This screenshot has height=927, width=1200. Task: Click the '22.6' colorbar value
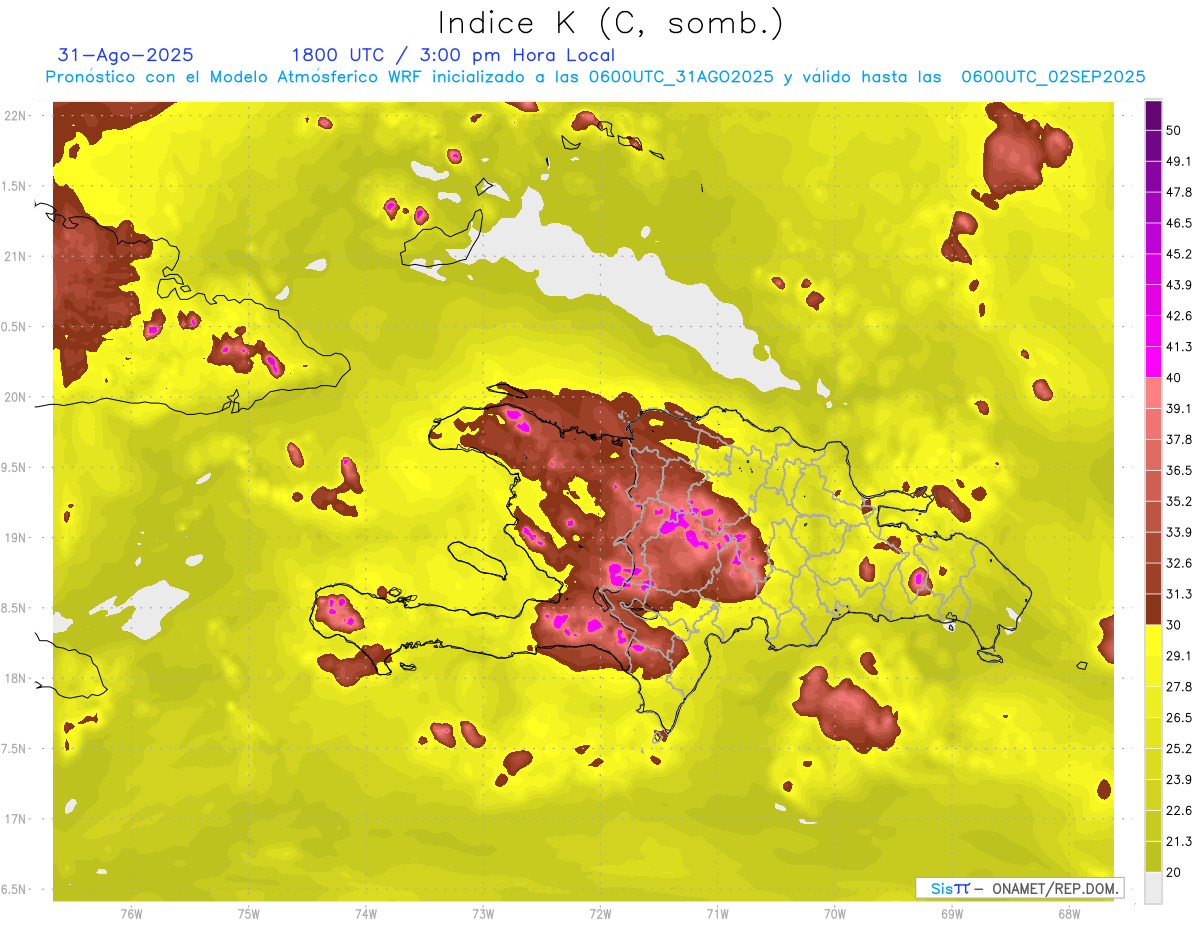(1178, 810)
